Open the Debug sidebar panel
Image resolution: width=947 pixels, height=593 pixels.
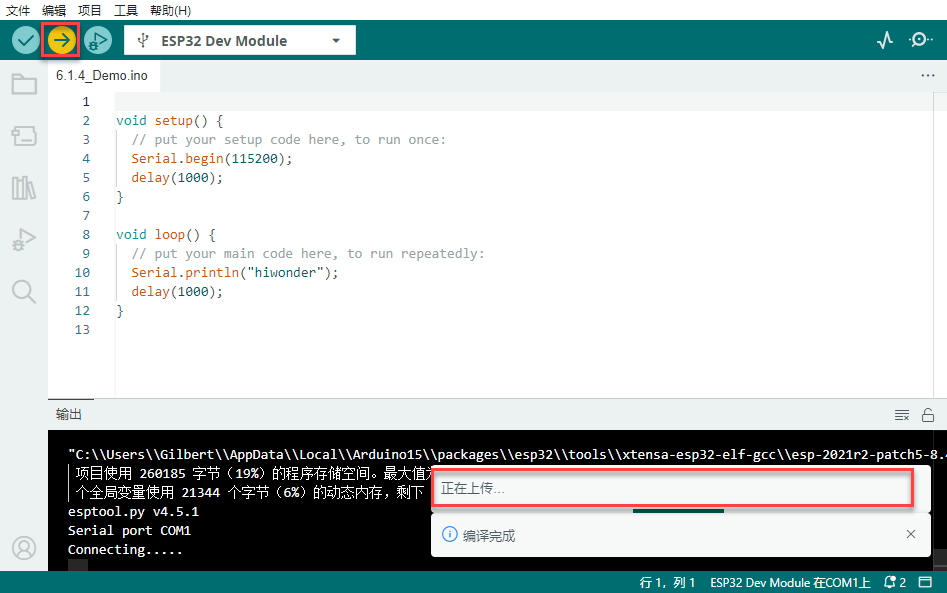click(x=24, y=240)
